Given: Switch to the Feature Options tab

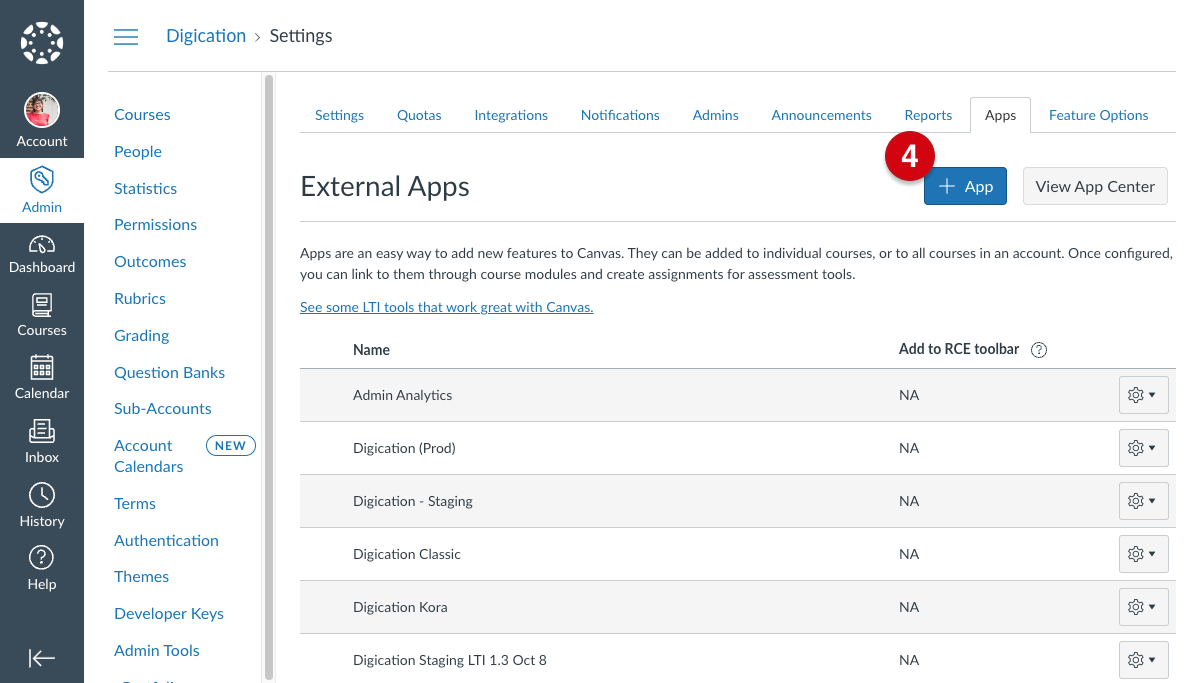Looking at the screenshot, I should [1098, 115].
